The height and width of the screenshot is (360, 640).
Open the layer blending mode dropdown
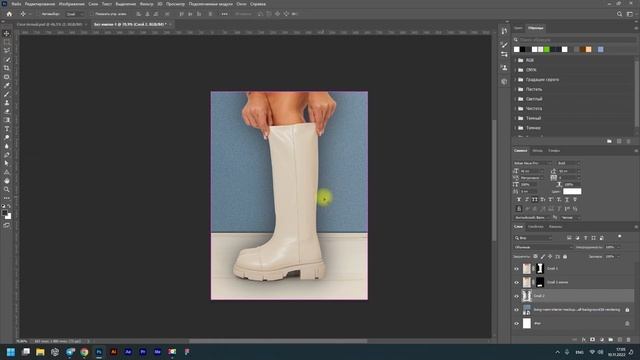(x=543, y=247)
